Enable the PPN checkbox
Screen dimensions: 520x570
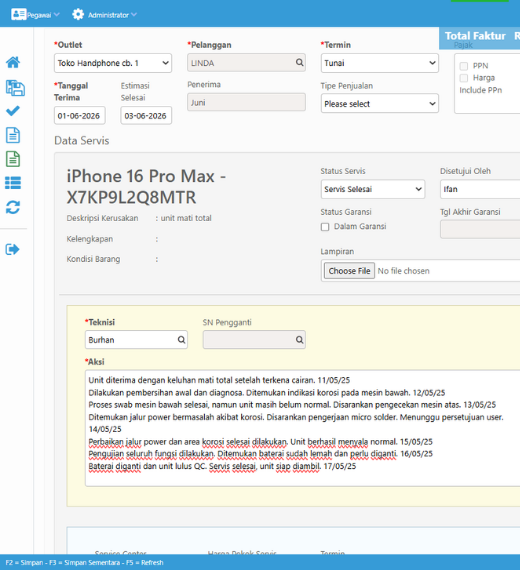point(464,66)
